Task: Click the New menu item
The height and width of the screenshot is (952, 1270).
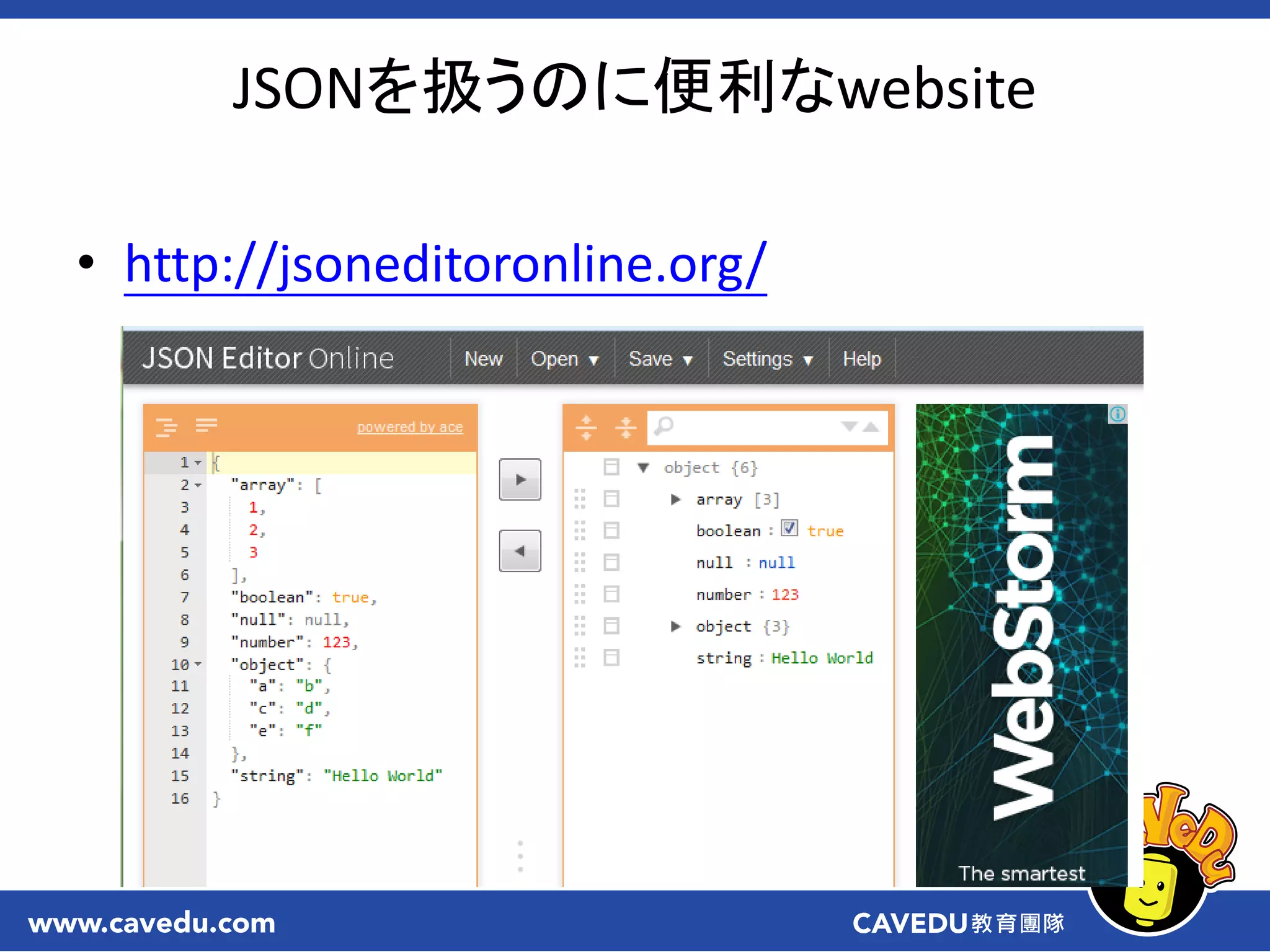Action: tap(484, 359)
